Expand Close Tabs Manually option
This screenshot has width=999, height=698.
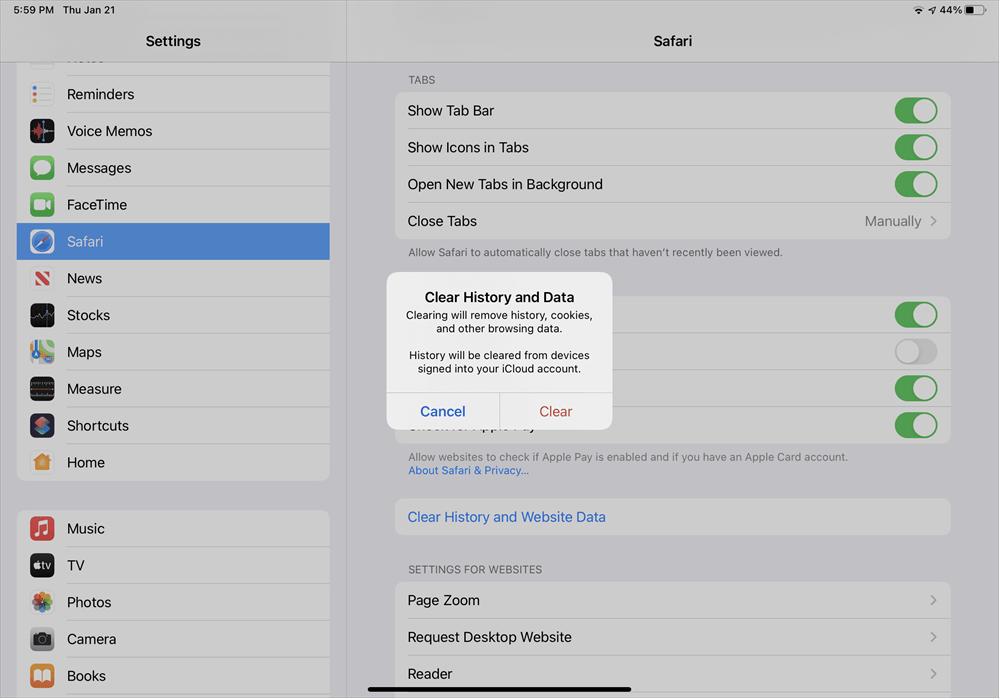900,221
